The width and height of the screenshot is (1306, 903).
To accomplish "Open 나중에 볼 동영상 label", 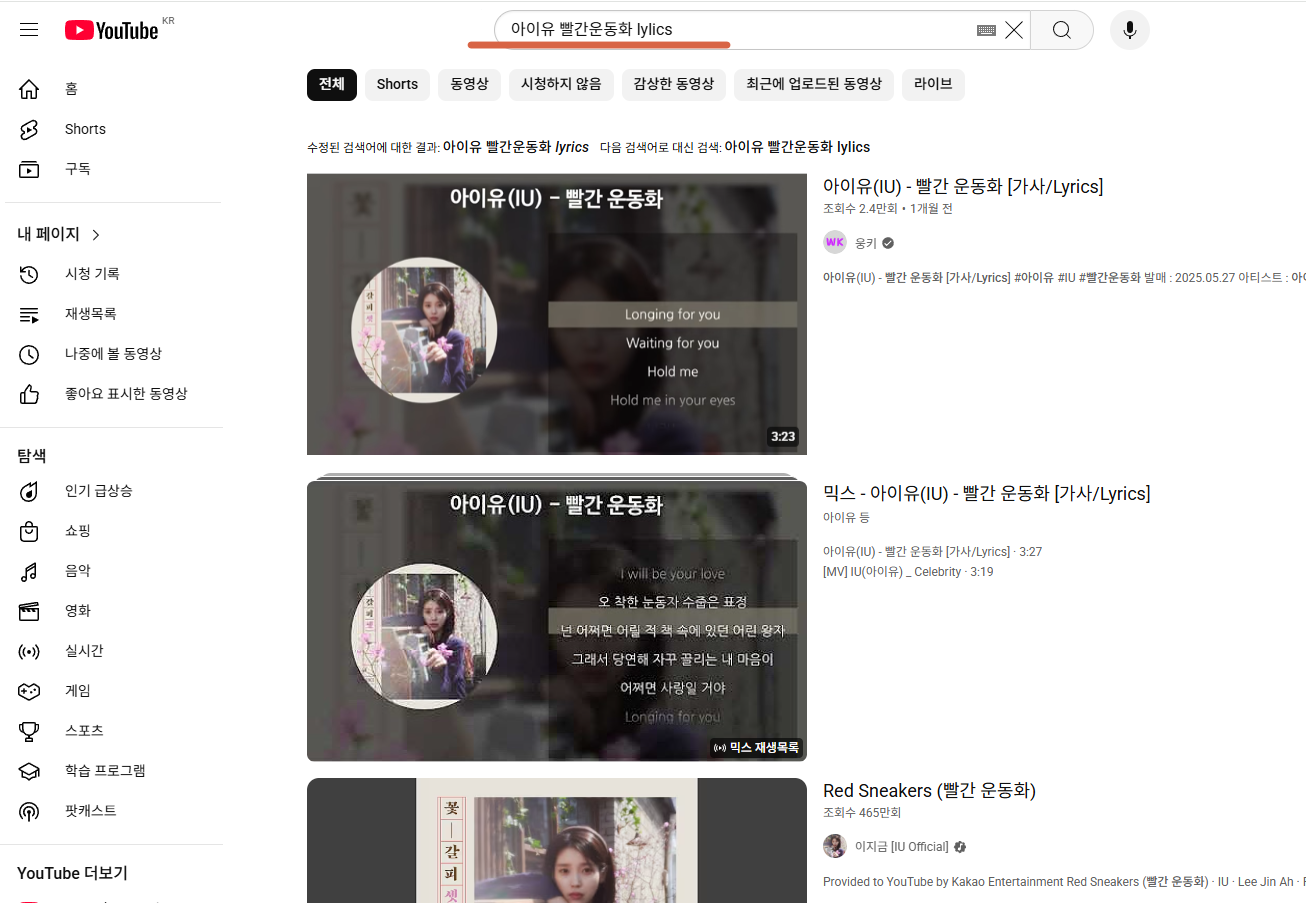I will point(113,354).
